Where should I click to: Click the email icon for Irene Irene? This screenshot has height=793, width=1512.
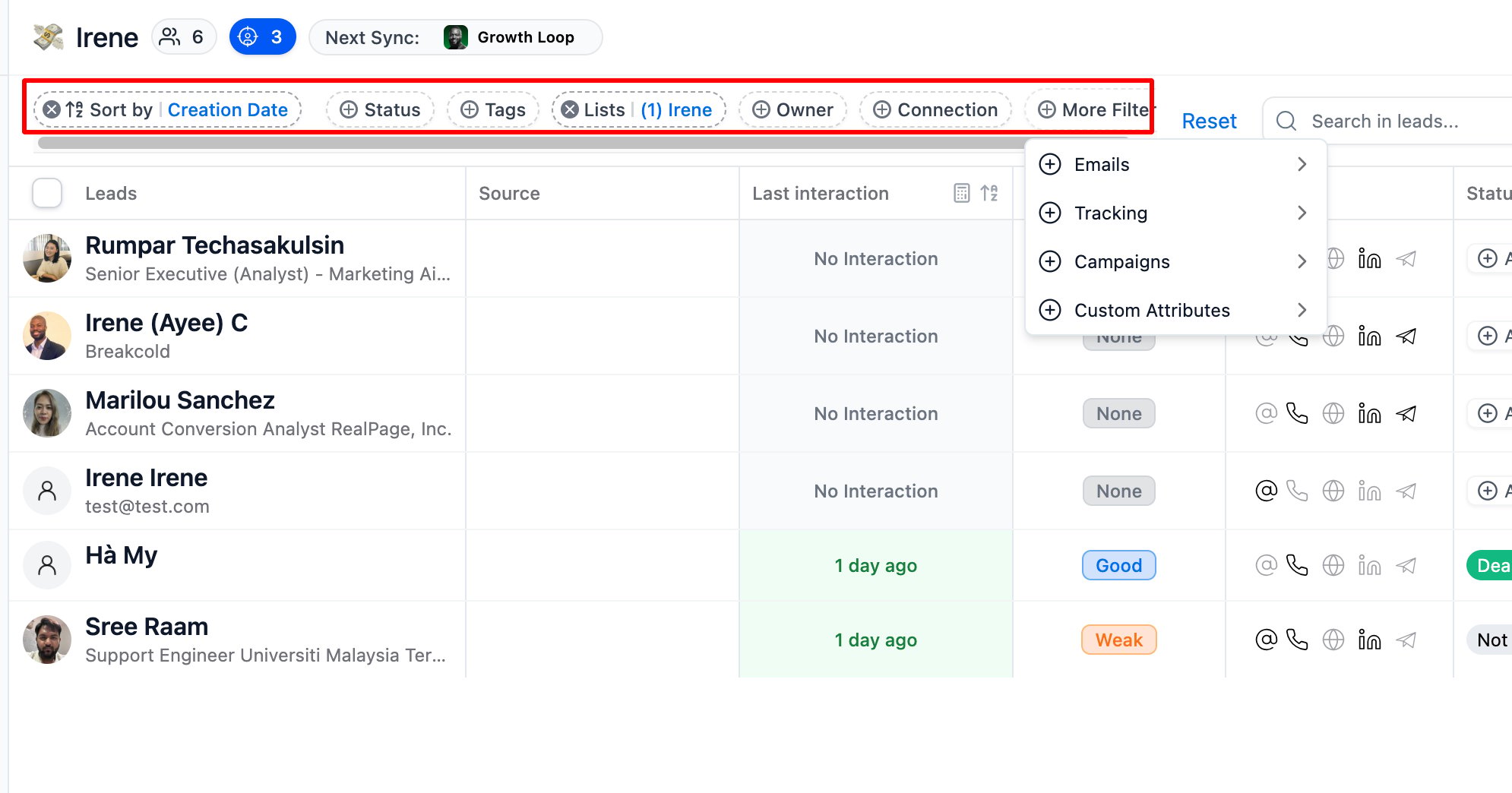pyautogui.click(x=1266, y=491)
